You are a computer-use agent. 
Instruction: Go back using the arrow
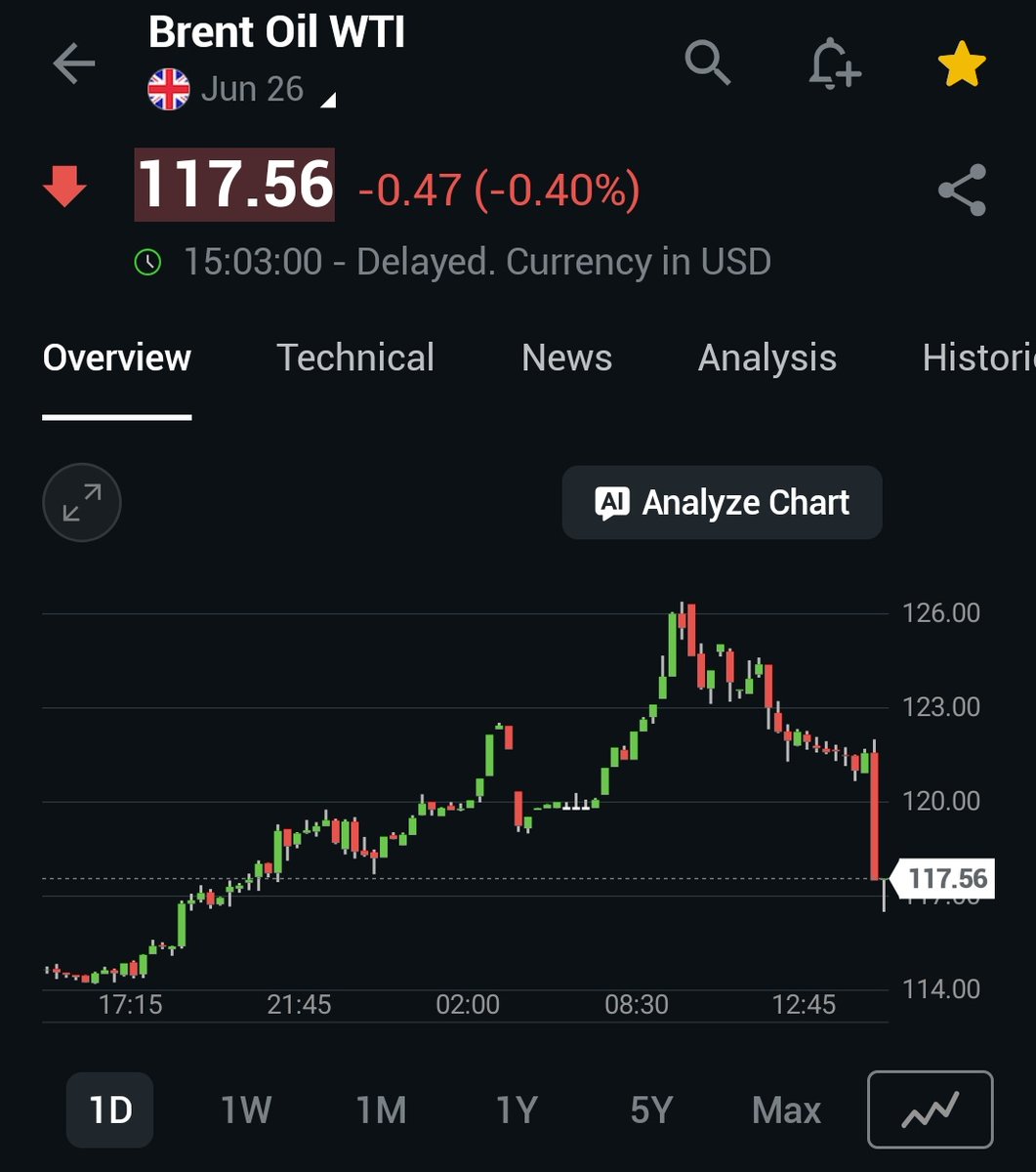coord(72,63)
